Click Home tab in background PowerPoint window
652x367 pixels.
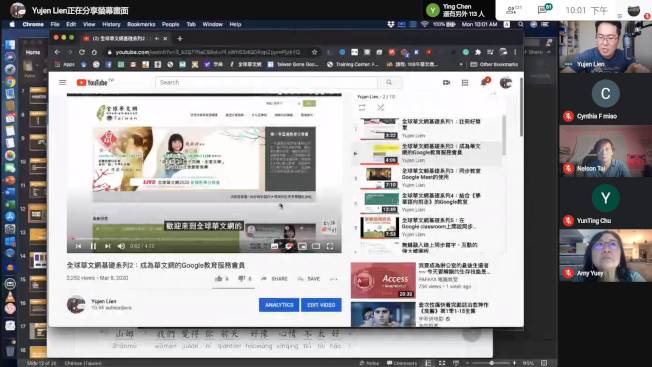pyautogui.click(x=32, y=52)
